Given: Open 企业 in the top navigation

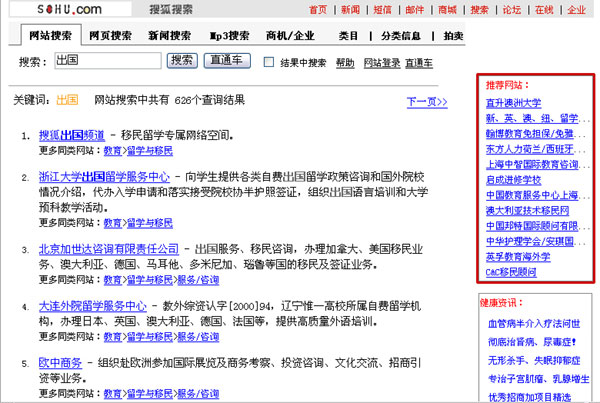Looking at the screenshot, I should (x=576, y=10).
